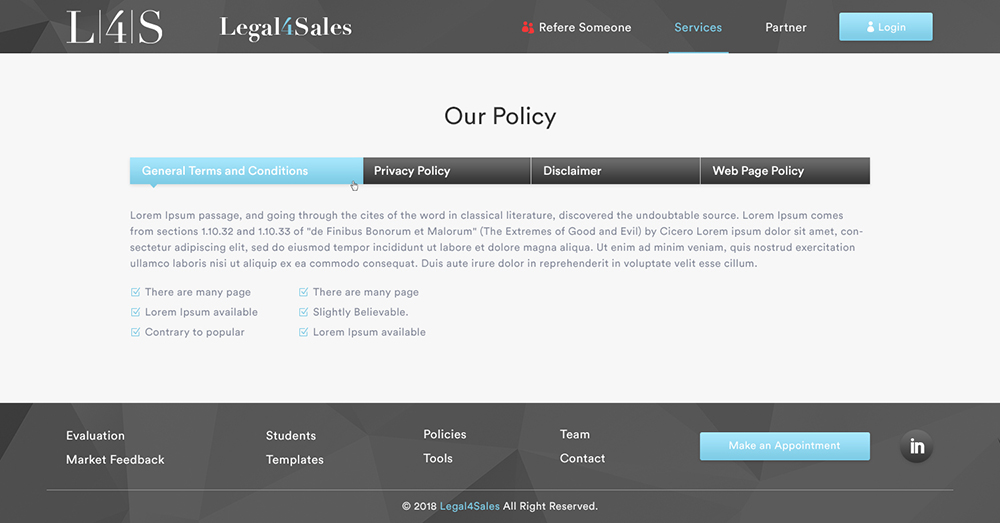Toggle the second-column "Lorem Ipsum available" checkbox
1000x523 pixels.
(304, 332)
